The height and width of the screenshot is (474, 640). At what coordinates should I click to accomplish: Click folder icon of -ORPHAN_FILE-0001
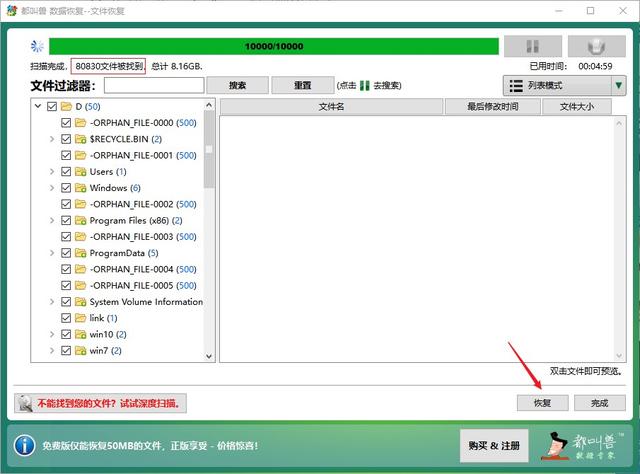click(x=80, y=155)
